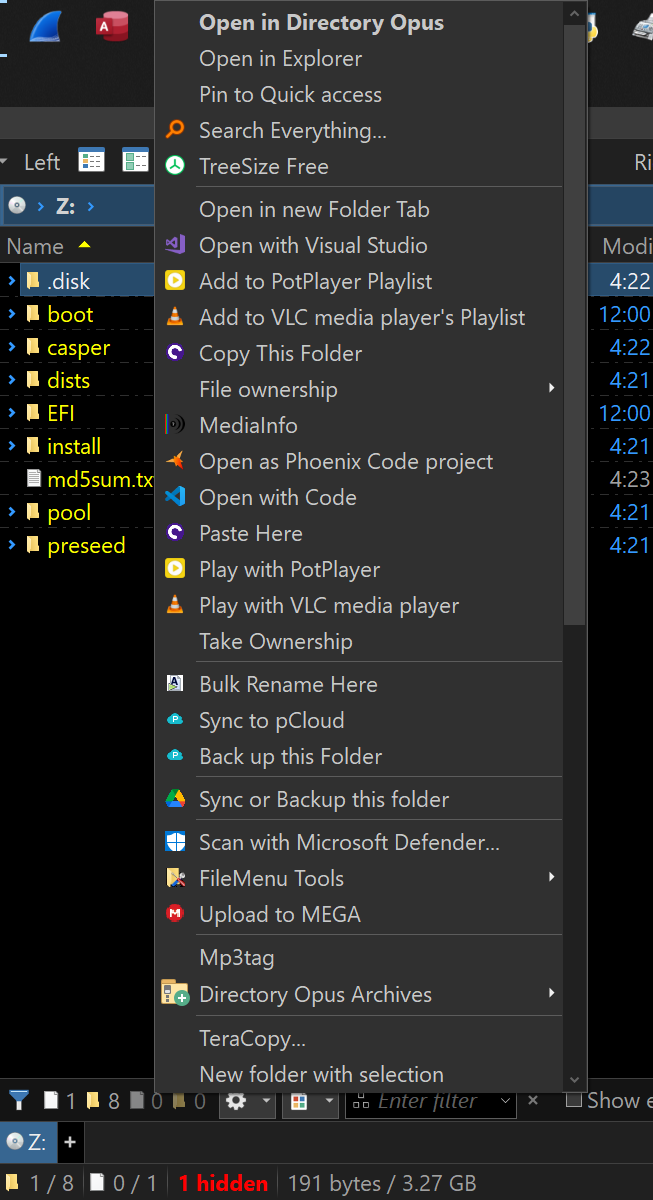Expand the casper folder chevron
Viewport: 653px width, 1200px height.
click(11, 347)
